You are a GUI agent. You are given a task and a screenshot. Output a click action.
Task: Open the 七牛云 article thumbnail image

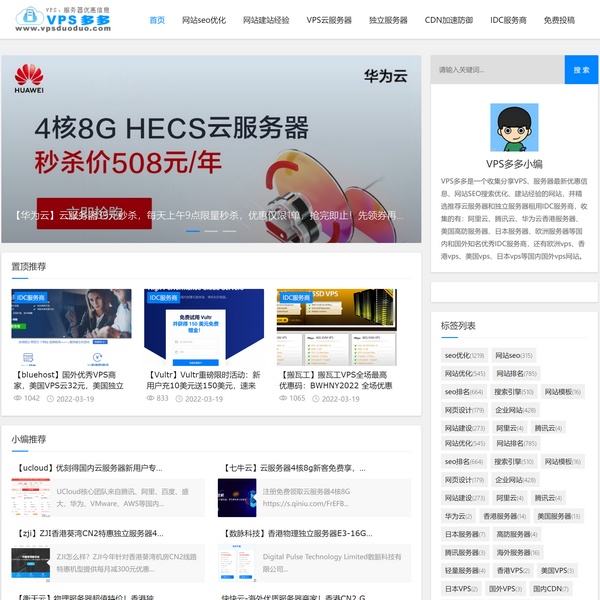[x=237, y=497]
